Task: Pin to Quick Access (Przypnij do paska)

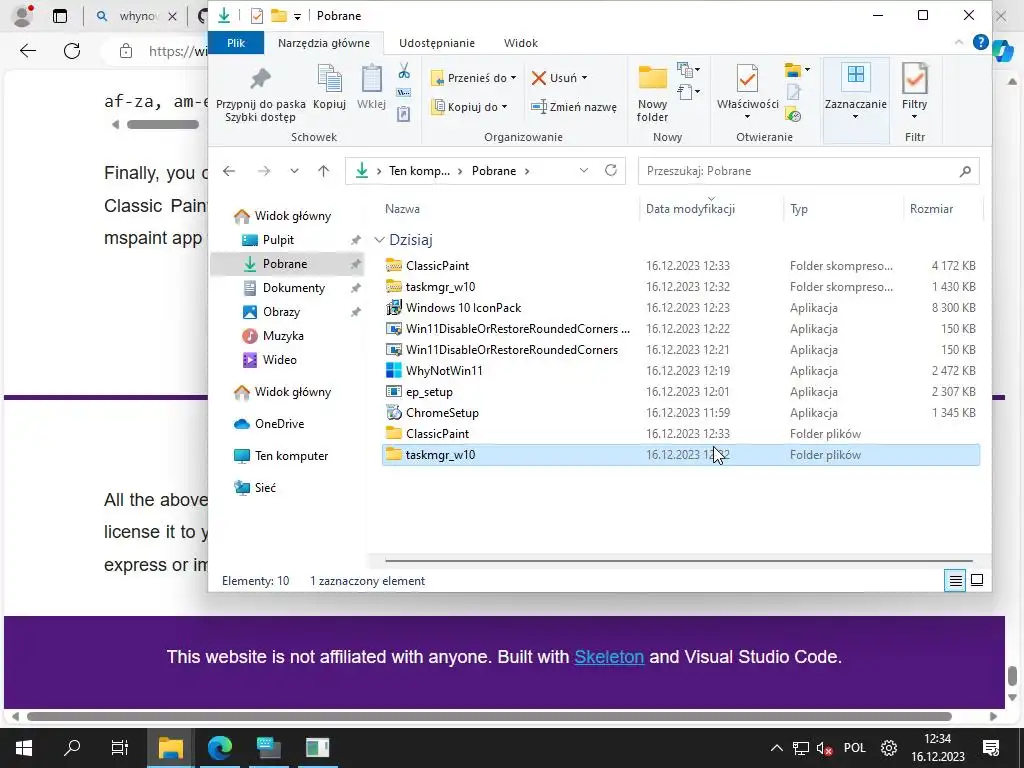Action: click(x=261, y=93)
